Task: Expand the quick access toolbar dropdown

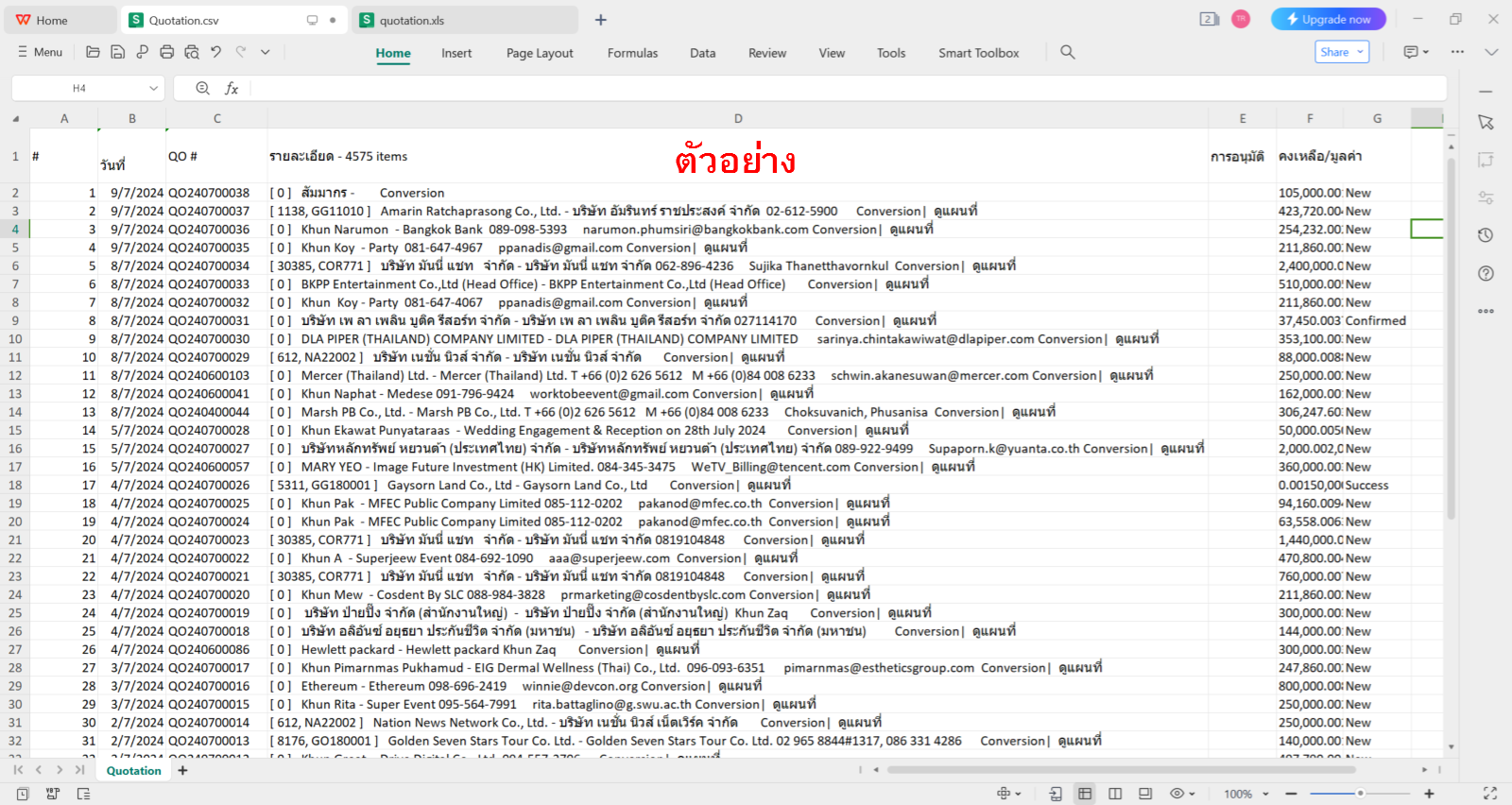Action: click(266, 52)
